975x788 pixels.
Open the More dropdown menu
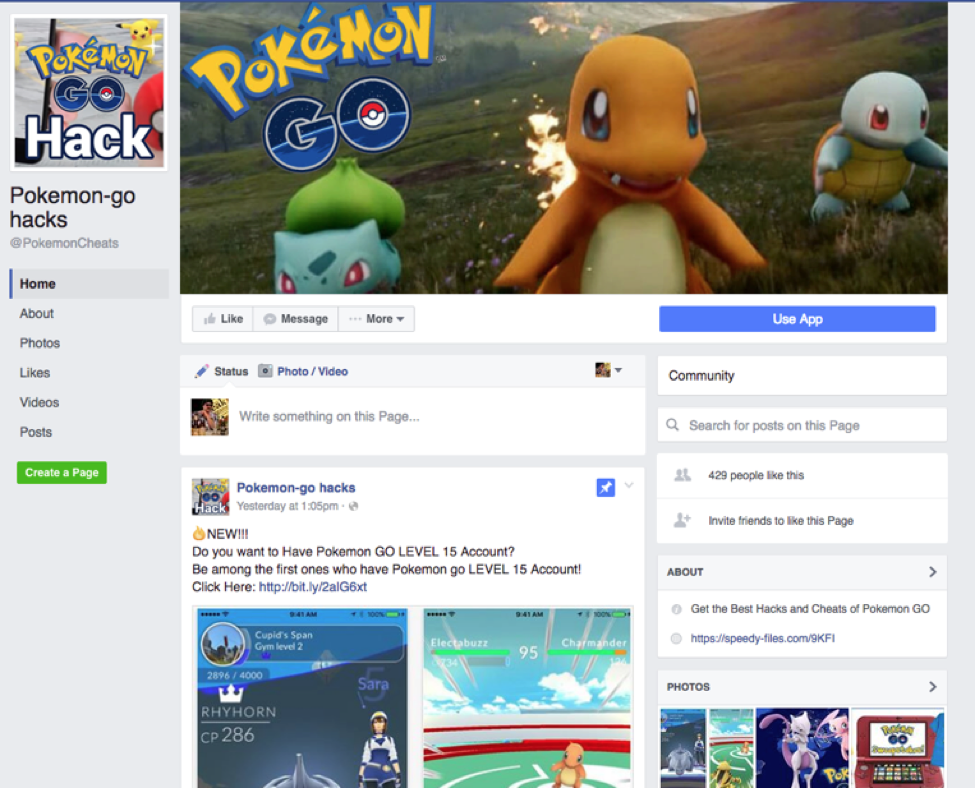[x=376, y=319]
